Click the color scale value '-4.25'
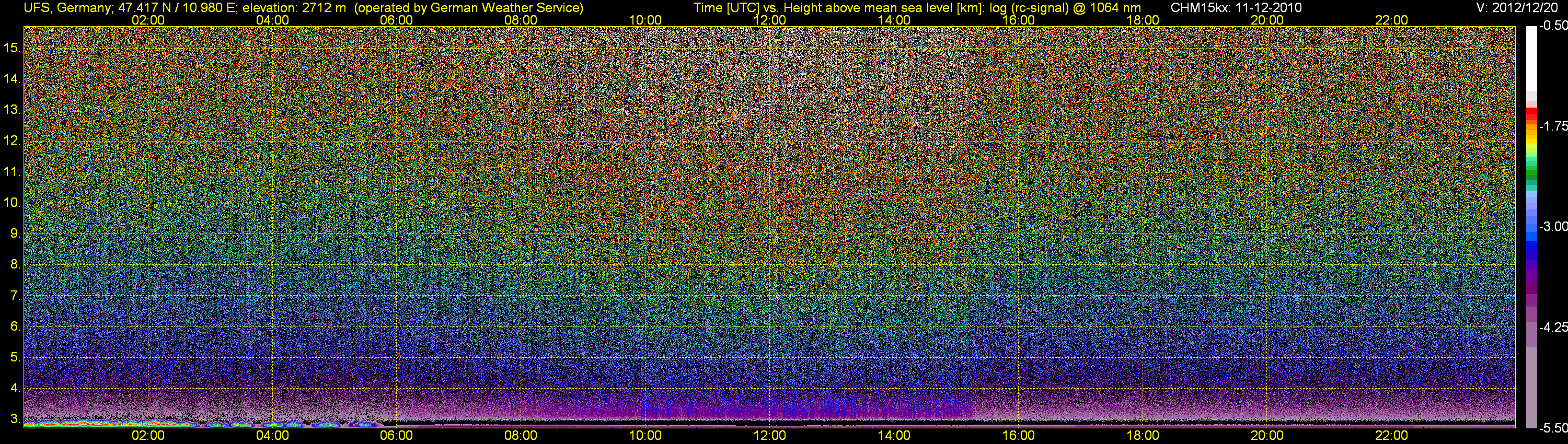 point(1553,327)
